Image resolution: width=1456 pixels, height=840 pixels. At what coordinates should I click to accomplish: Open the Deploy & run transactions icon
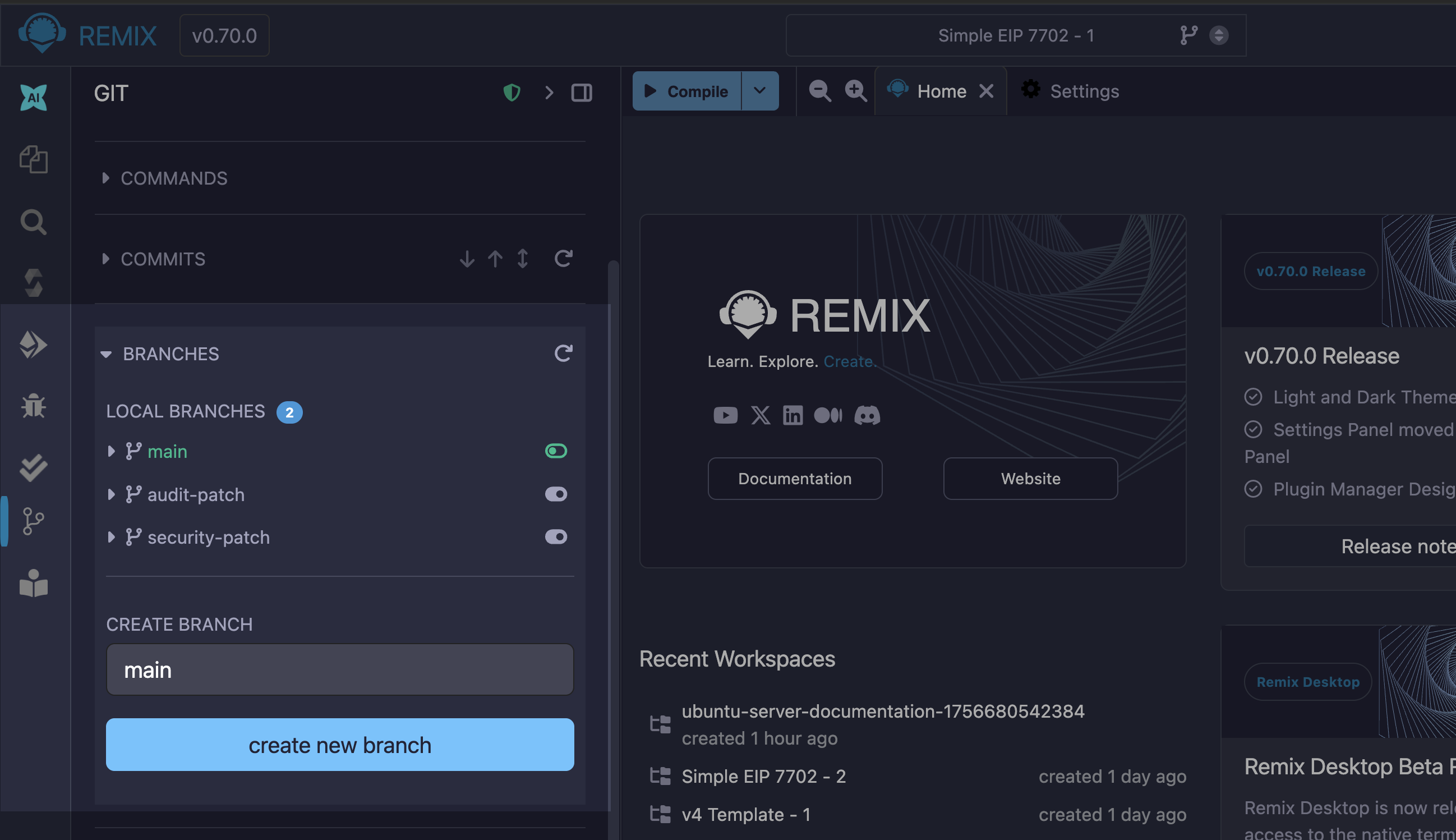click(34, 345)
